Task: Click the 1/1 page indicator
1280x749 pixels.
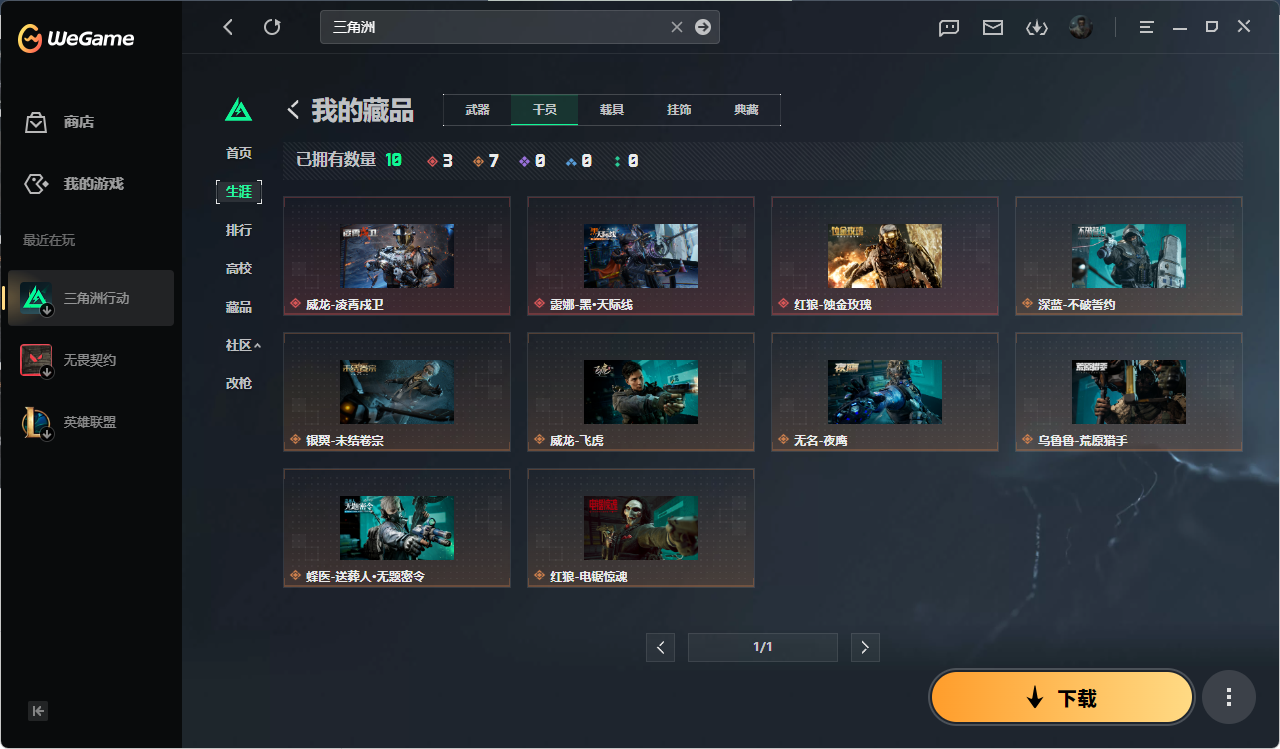Action: coord(763,647)
